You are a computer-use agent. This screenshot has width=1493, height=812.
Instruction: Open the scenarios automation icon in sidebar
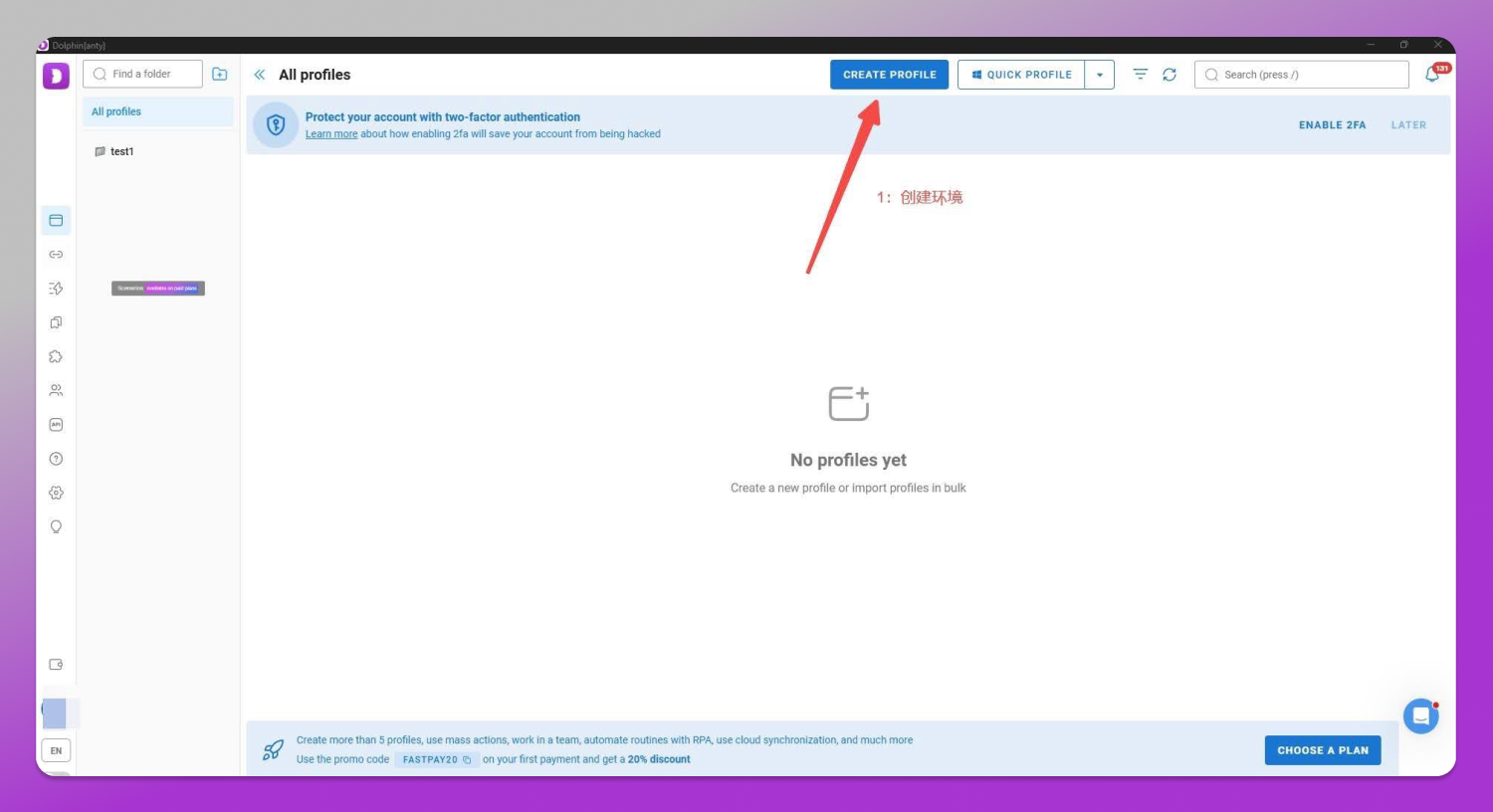[x=56, y=289]
